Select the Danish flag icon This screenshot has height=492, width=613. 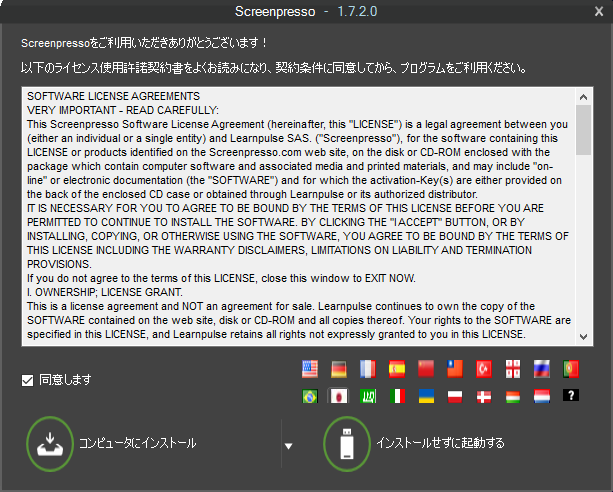click(484, 396)
